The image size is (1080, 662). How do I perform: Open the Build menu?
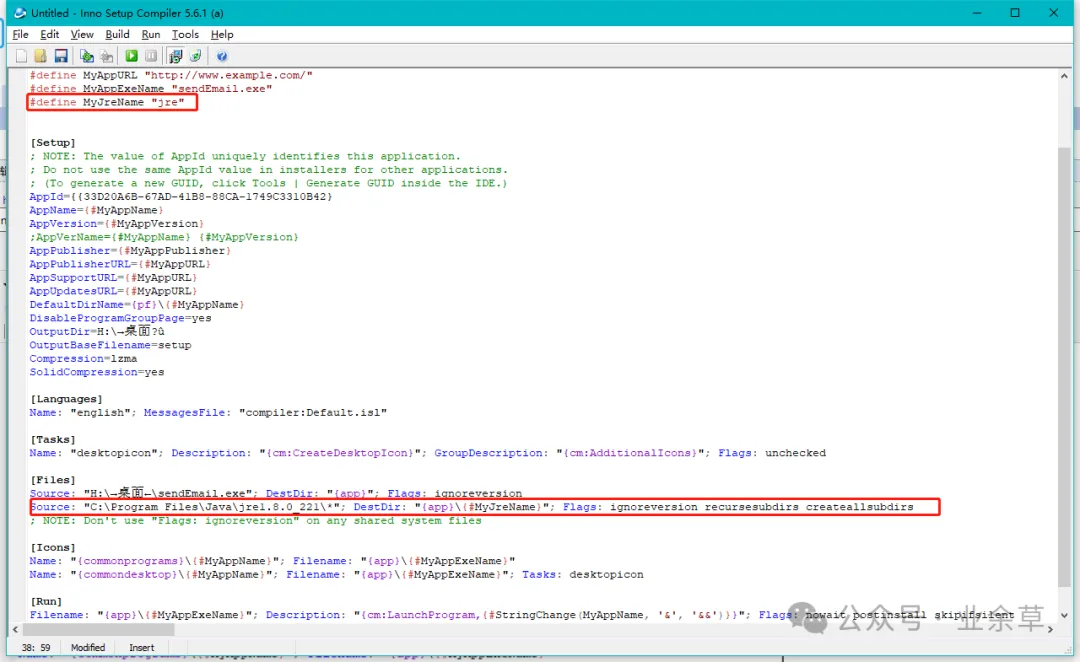[117, 34]
